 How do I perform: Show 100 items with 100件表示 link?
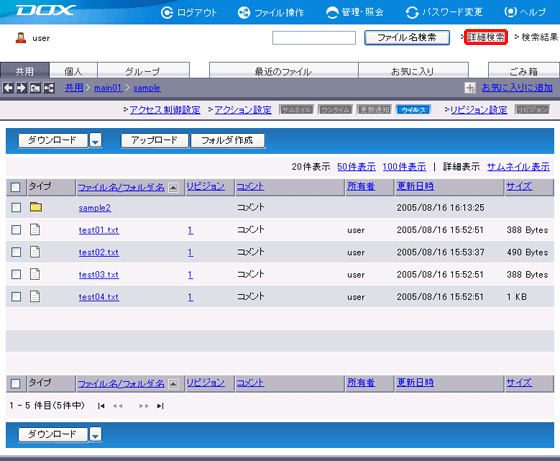point(404,167)
